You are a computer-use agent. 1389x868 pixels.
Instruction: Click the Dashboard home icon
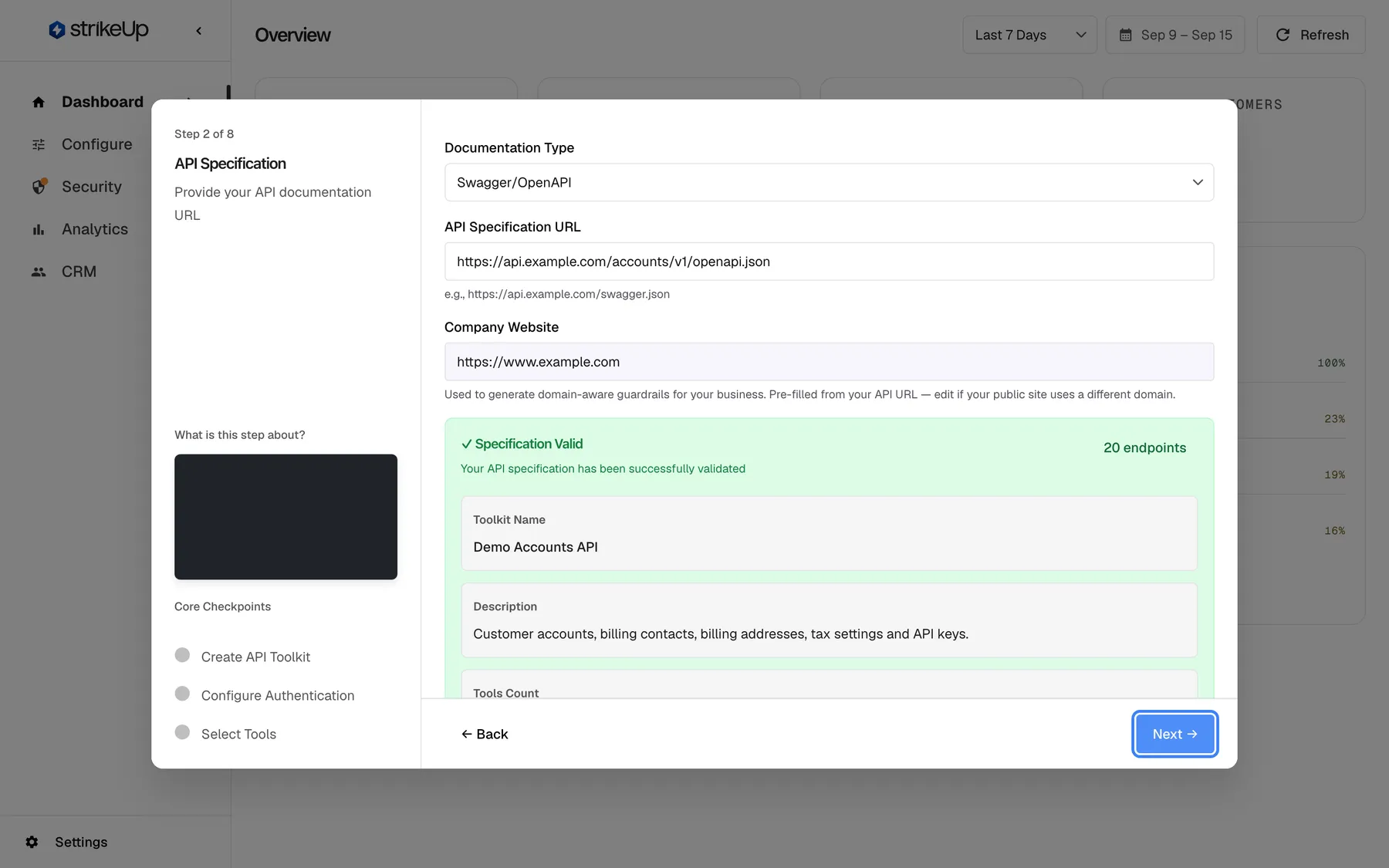(x=39, y=102)
